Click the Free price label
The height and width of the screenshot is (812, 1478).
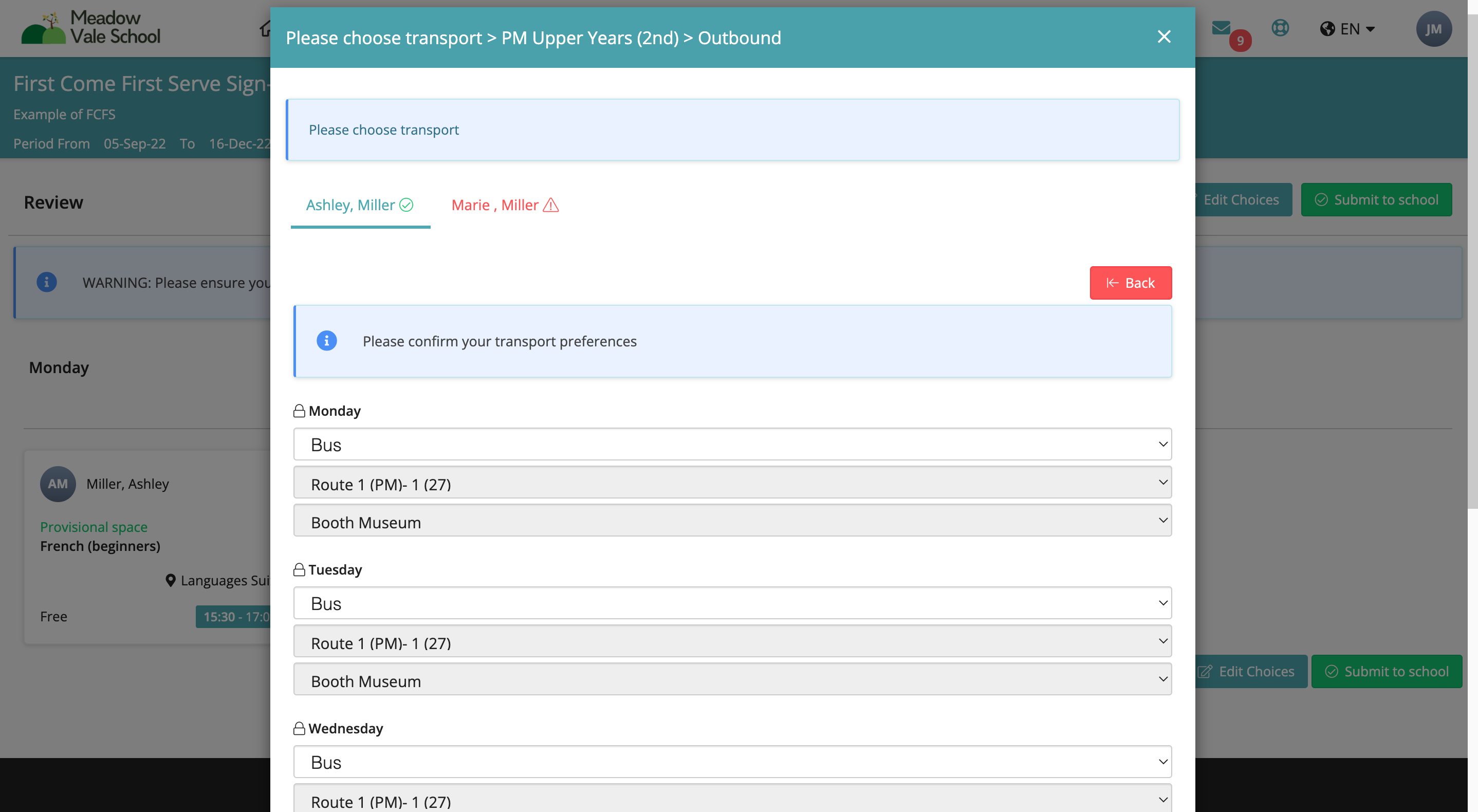coord(53,616)
